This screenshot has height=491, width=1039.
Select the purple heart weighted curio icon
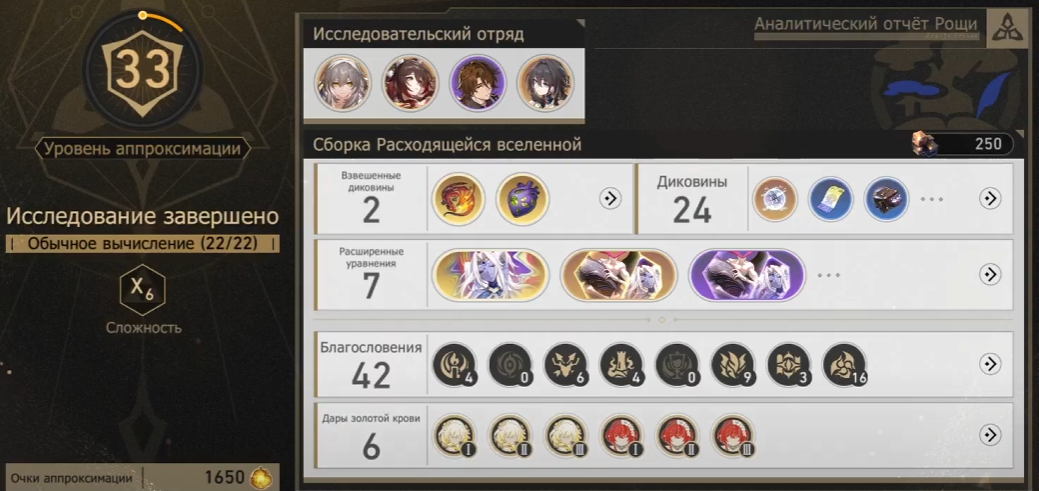click(523, 199)
